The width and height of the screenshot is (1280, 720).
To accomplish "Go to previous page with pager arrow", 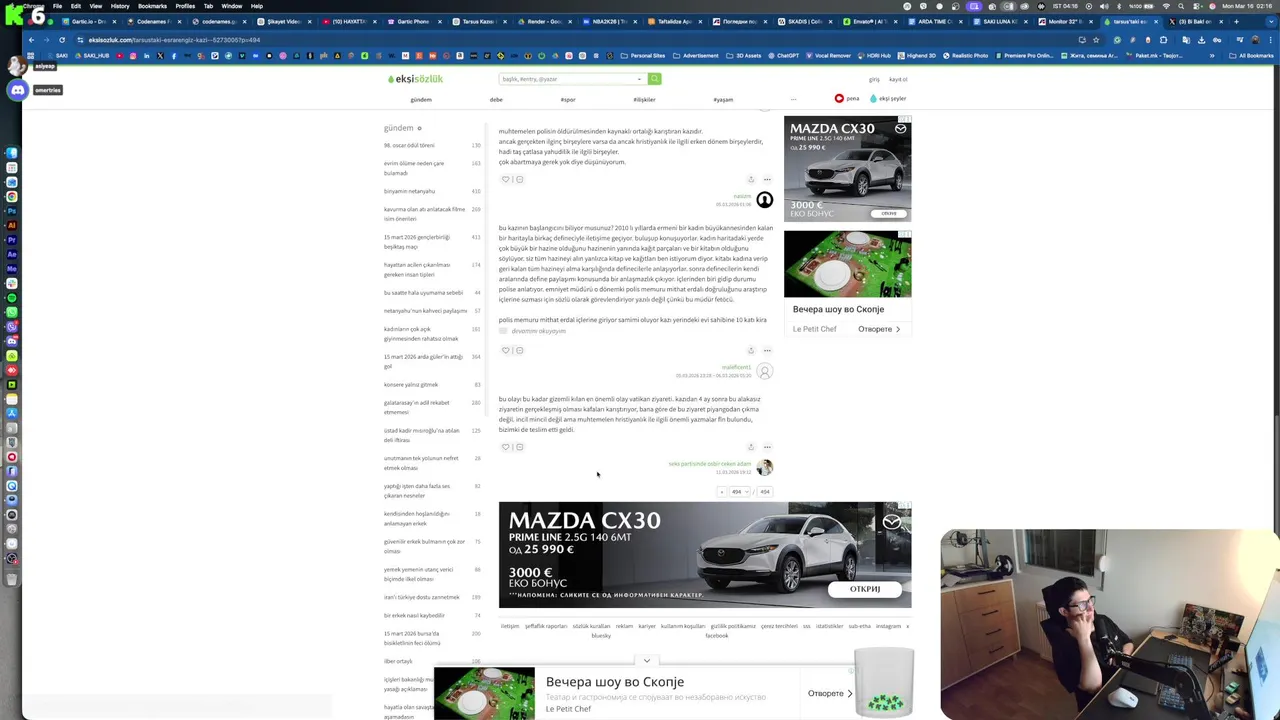I will click(721, 492).
